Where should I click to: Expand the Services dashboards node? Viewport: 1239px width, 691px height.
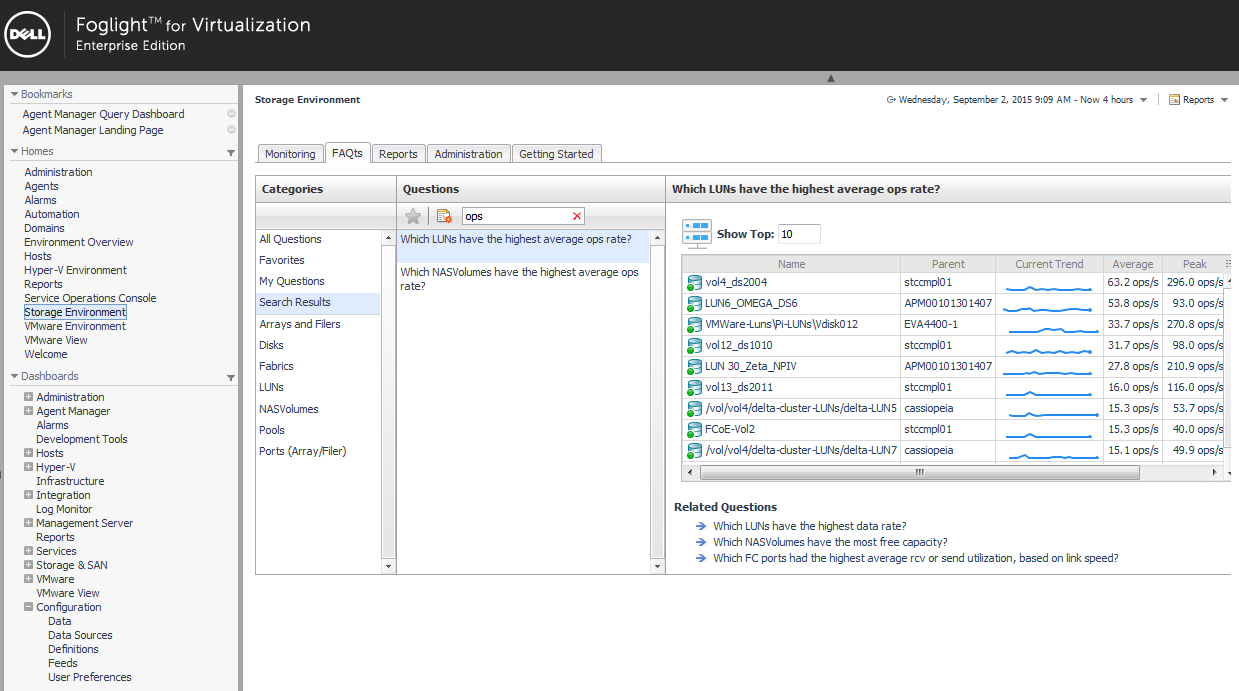[29, 551]
